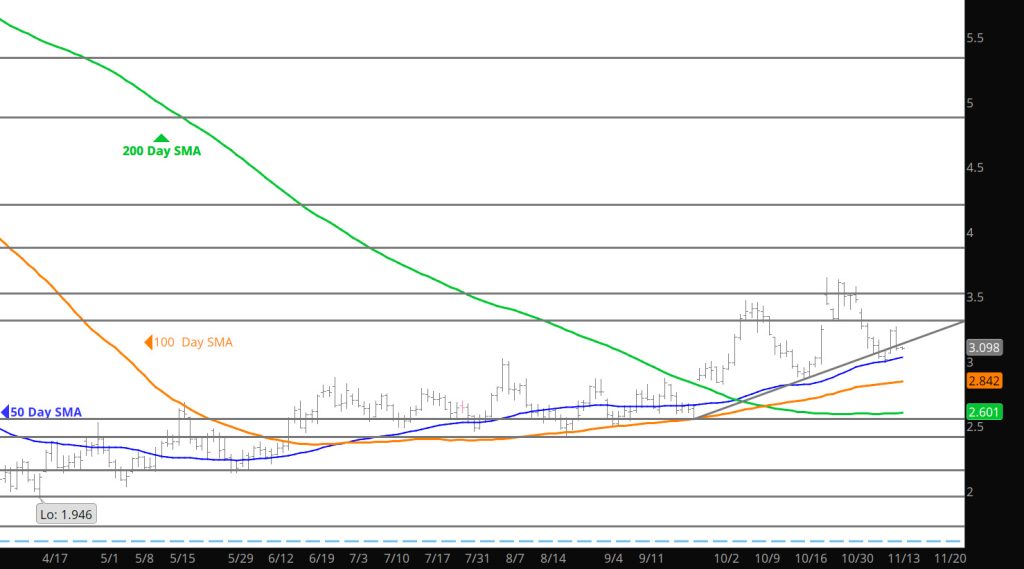The image size is (1024, 569).
Task: Select the 100 Day SMA text label
Action: click(194, 343)
